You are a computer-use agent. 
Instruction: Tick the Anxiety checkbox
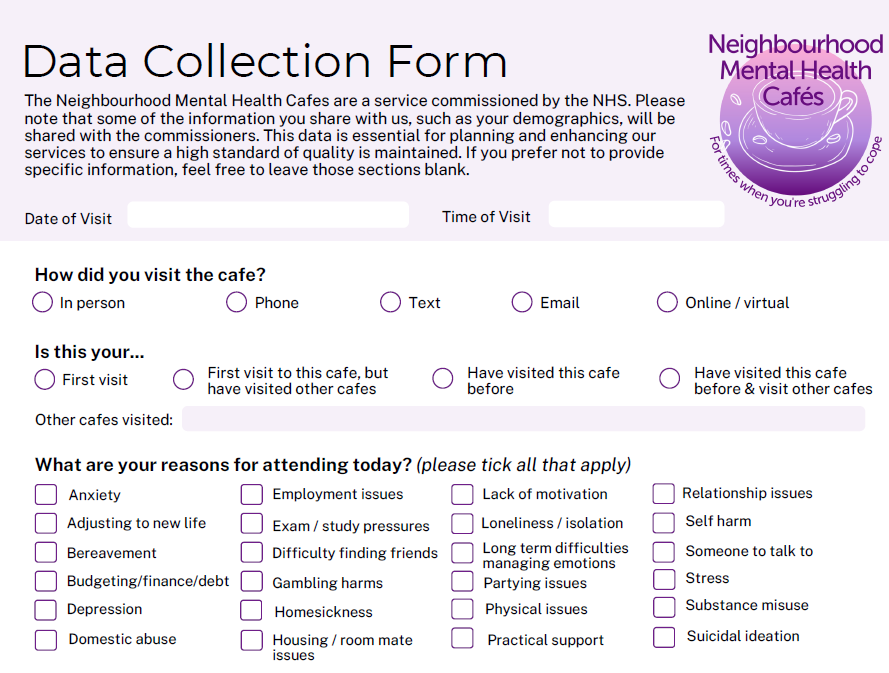46,495
